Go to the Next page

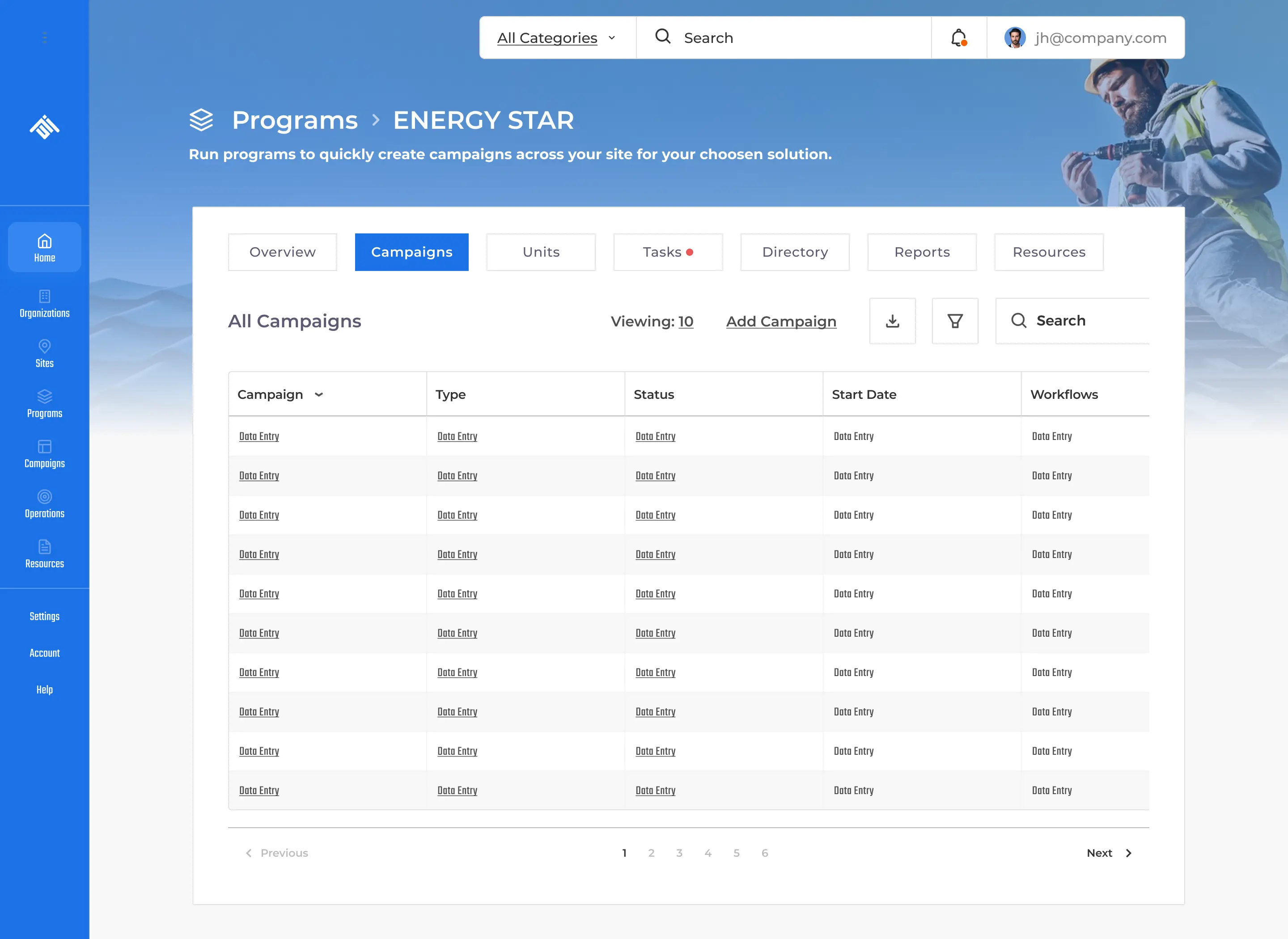coord(1109,853)
